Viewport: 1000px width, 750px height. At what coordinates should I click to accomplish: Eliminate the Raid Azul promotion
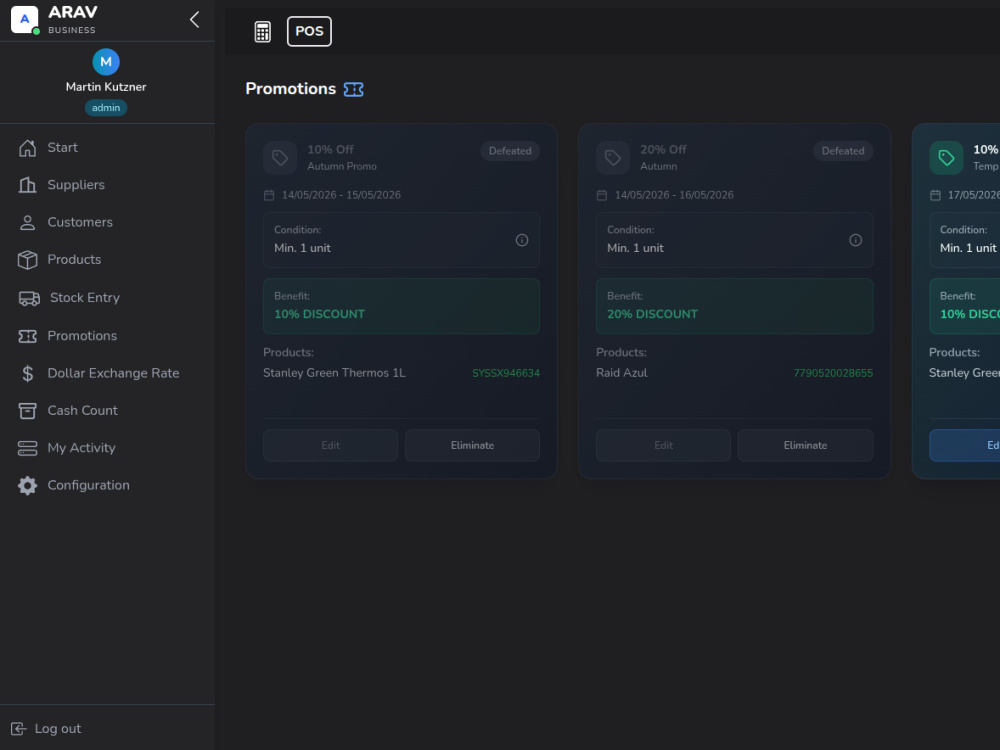[x=805, y=445]
